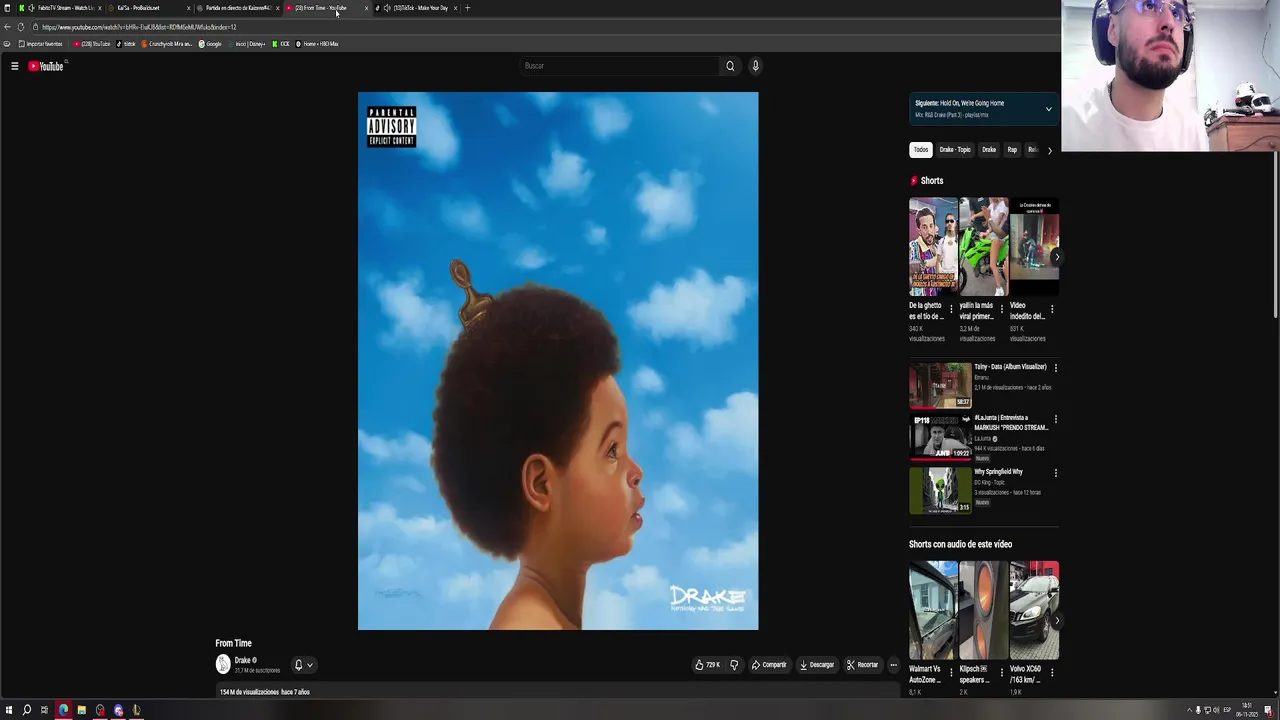Open options for yailin short
The image size is (1280, 720).
1001,310
